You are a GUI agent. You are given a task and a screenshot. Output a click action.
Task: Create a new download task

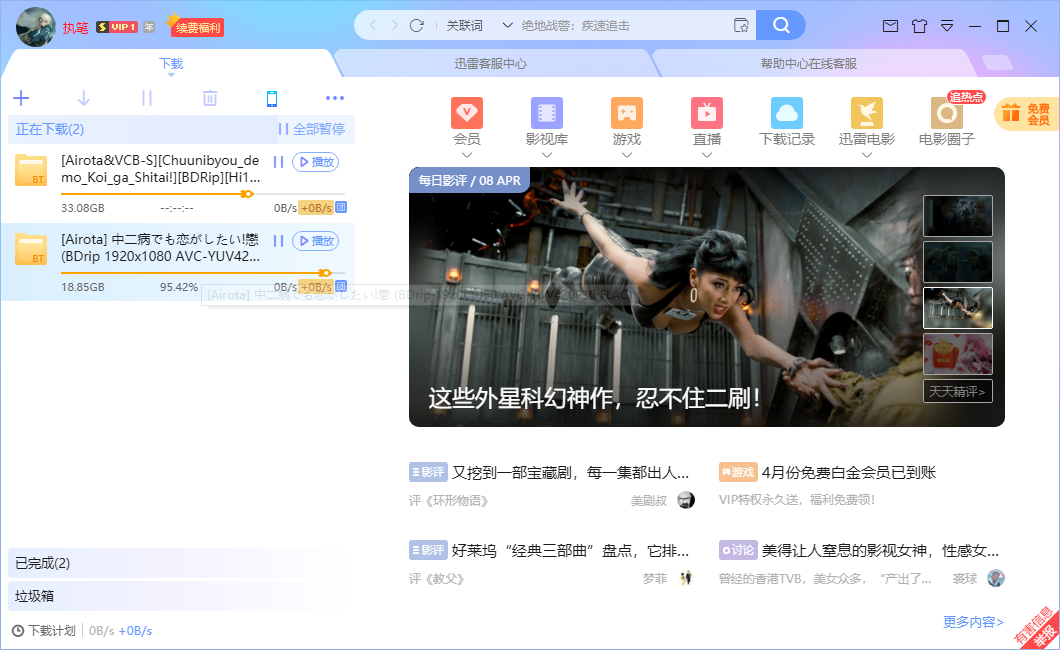(21, 97)
